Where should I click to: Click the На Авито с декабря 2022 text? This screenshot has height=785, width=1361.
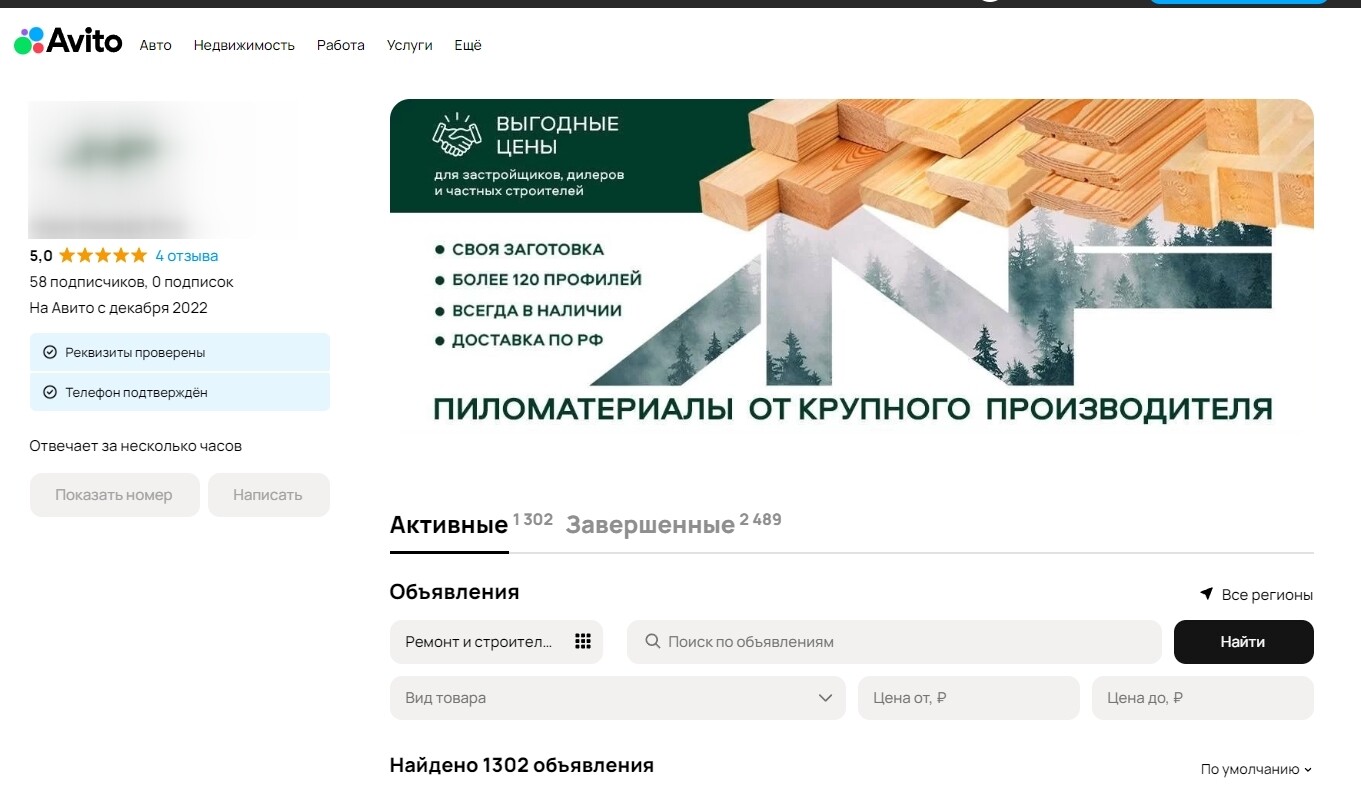point(119,308)
